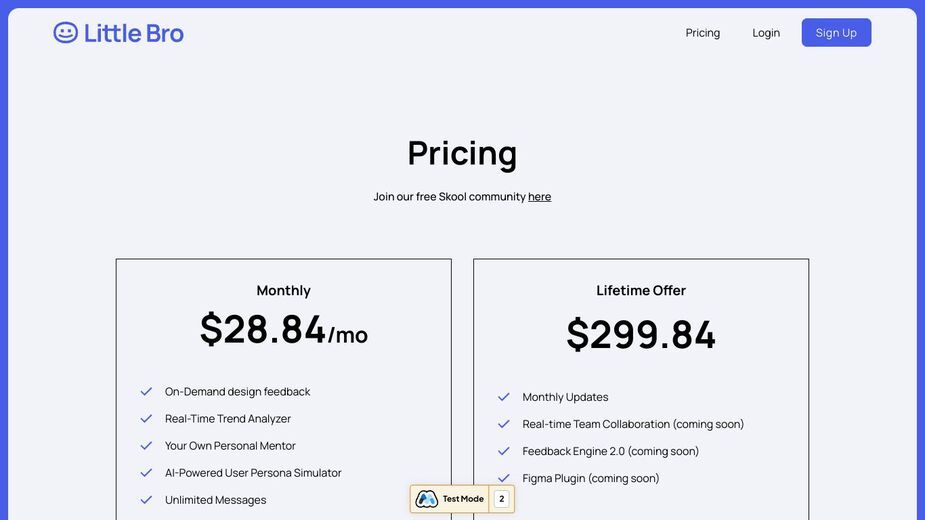
Task: Click the checkmark beside On-Demand design feedback
Action: 146,391
